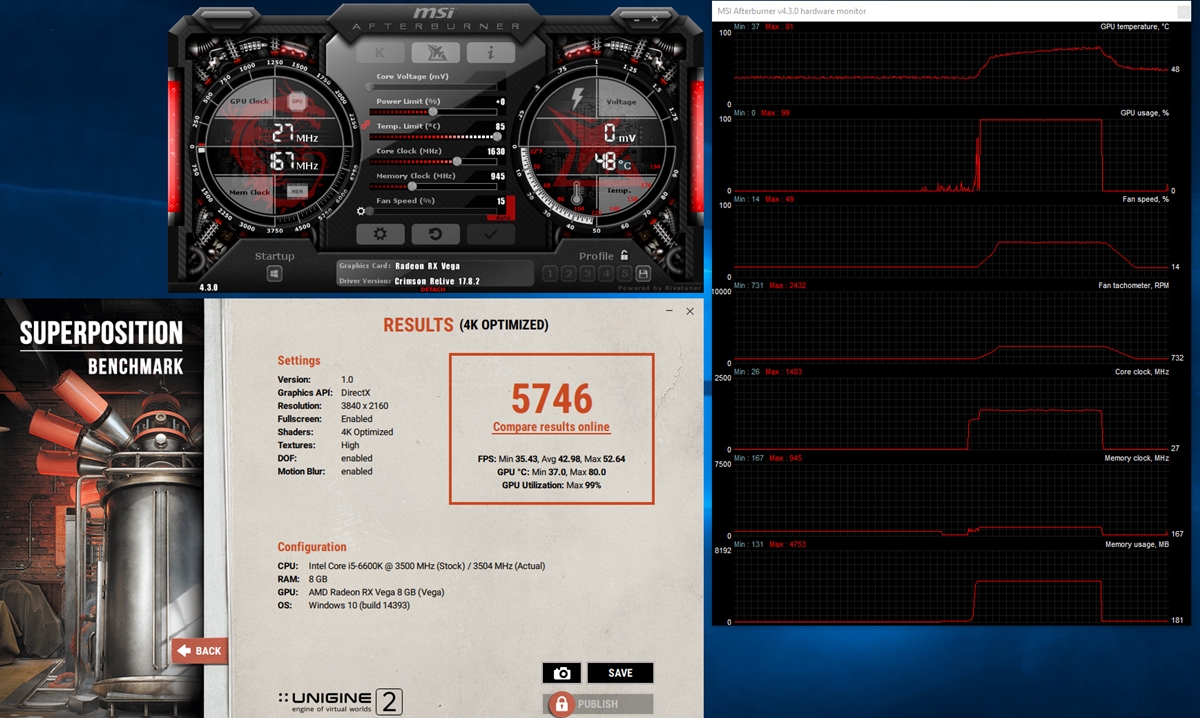Toggle the profile lock icon
This screenshot has width=1200, height=718.
(x=624, y=255)
